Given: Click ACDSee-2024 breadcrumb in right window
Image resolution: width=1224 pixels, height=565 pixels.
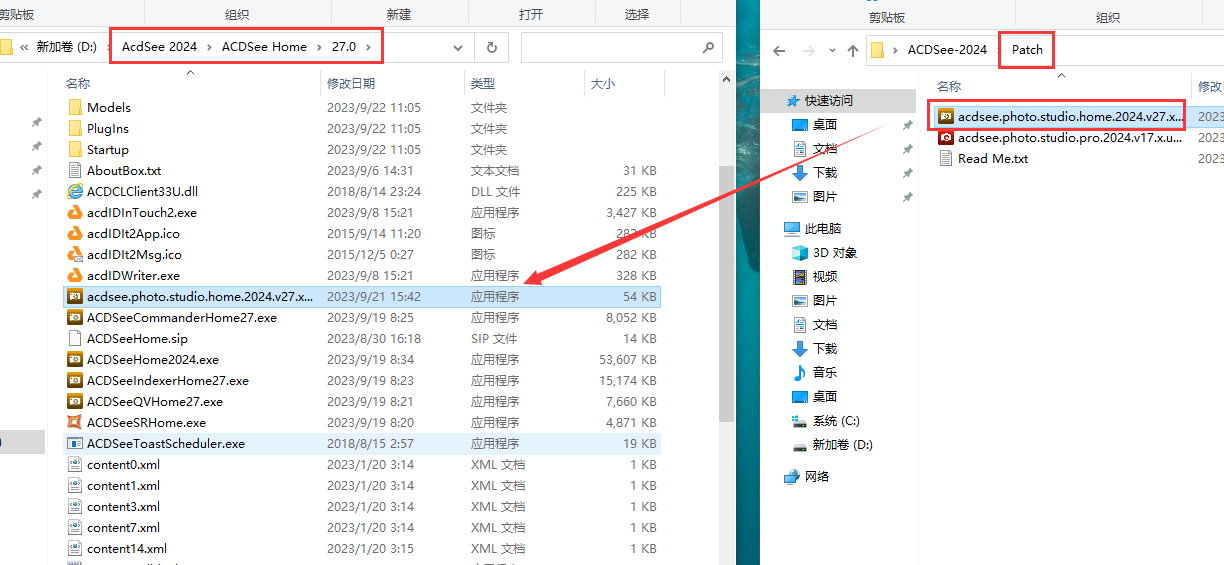Looking at the screenshot, I should coord(947,50).
